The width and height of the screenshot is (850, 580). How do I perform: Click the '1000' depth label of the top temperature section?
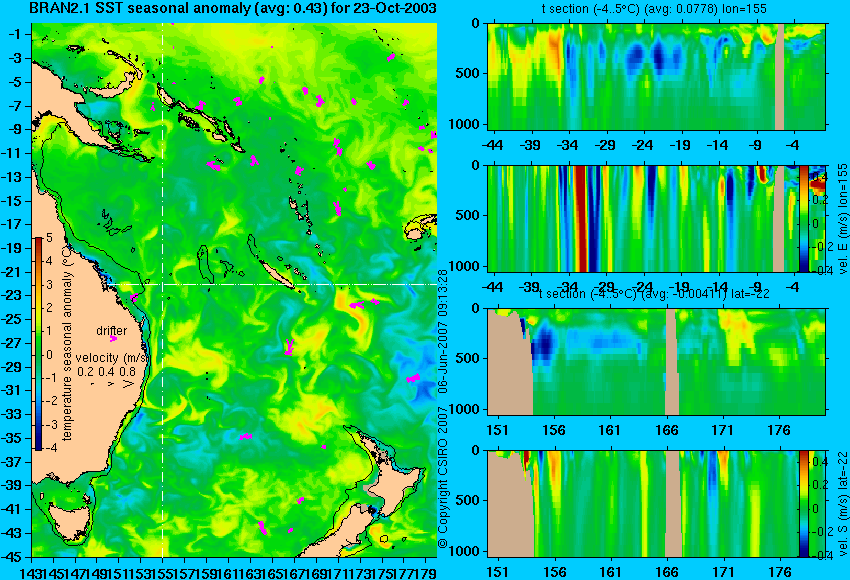click(465, 124)
